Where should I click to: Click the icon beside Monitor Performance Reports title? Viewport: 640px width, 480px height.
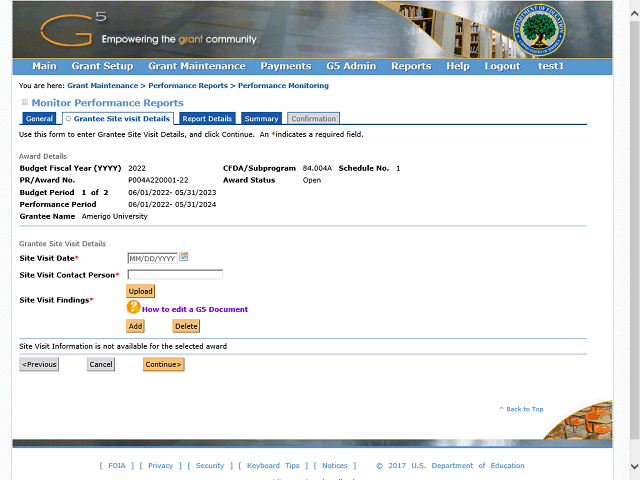pos(25,102)
